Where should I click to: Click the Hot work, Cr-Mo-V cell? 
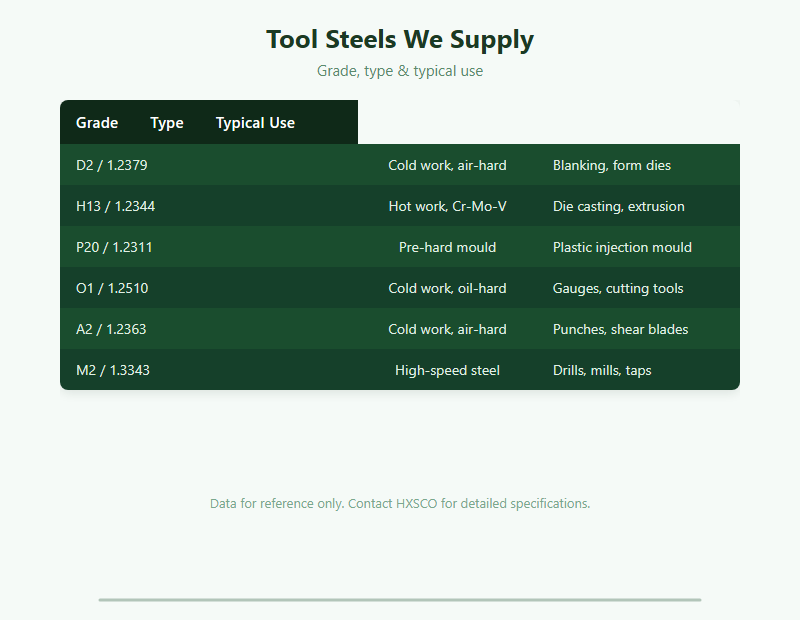click(447, 206)
